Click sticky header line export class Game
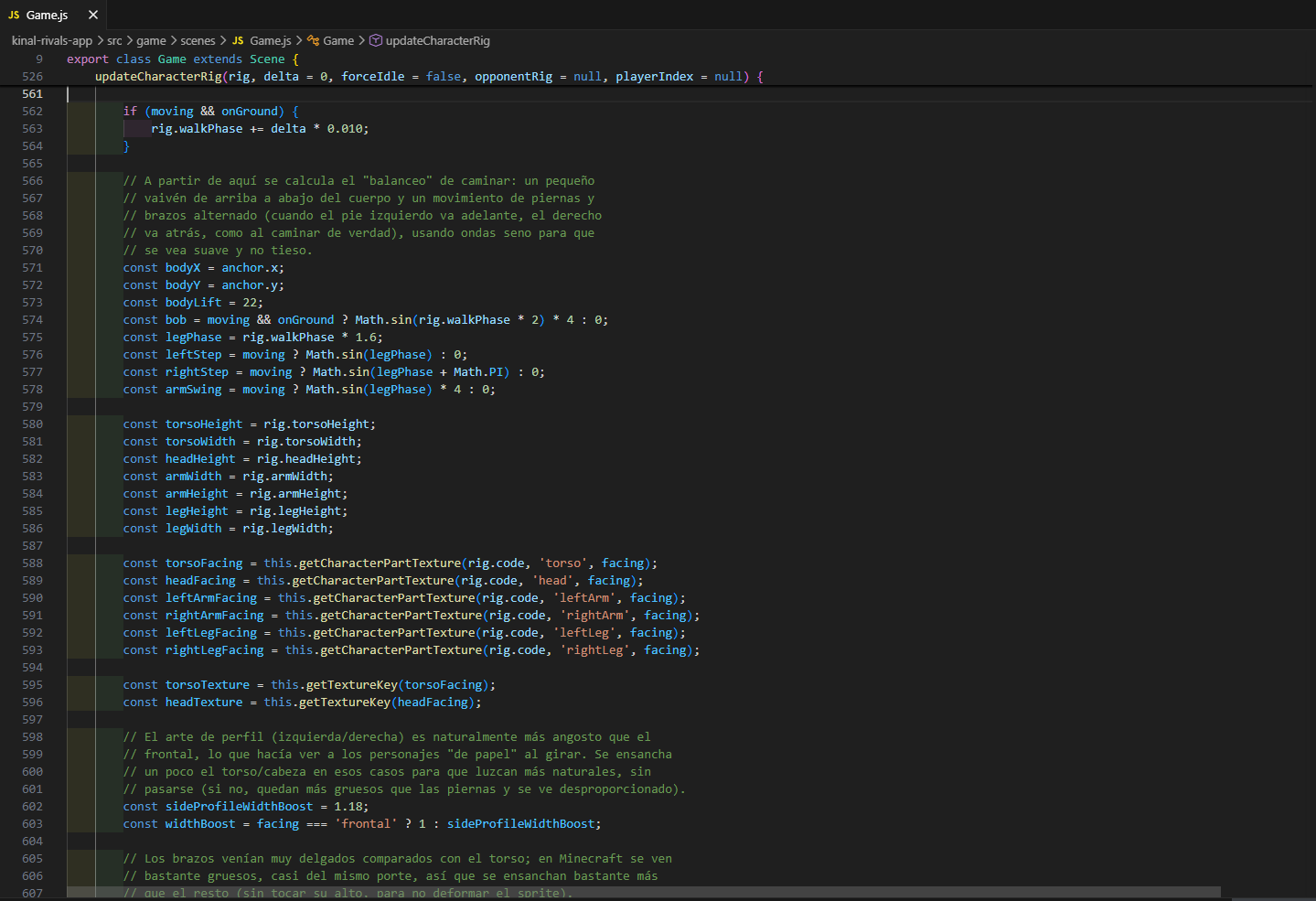The width and height of the screenshot is (1316, 901). (183, 59)
